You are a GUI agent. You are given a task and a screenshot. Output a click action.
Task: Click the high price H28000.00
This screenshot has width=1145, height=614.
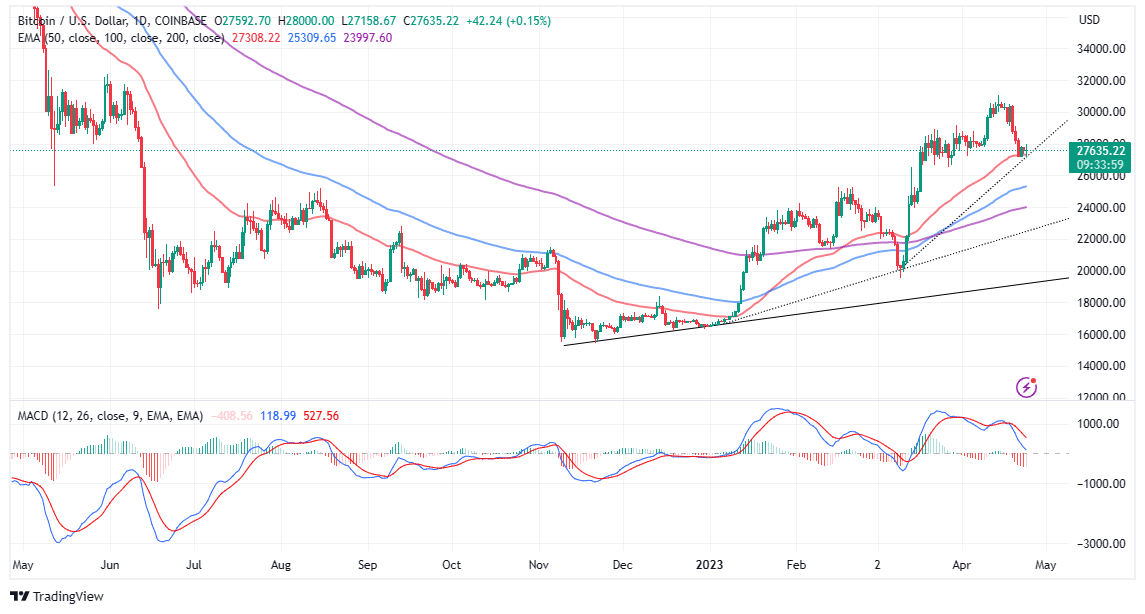pyautogui.click(x=306, y=21)
